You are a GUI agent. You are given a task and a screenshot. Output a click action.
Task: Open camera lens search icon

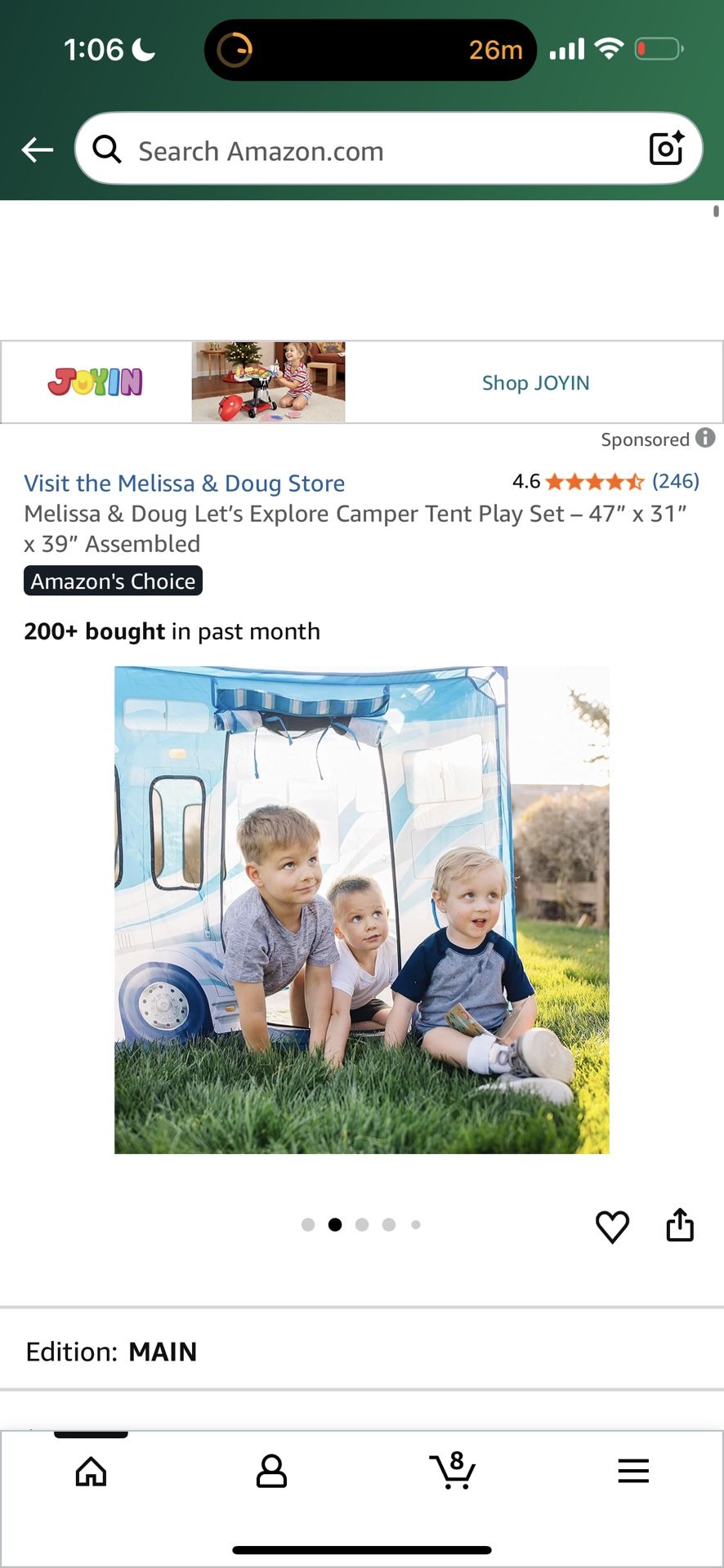pos(666,149)
